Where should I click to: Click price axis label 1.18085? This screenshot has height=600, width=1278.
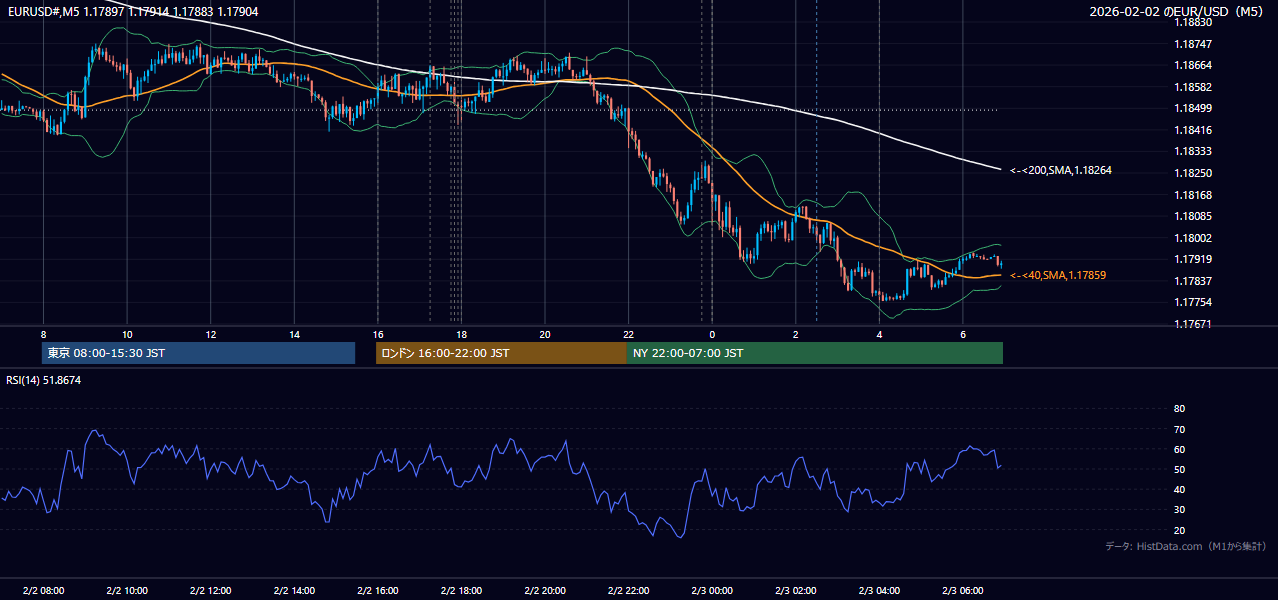tap(1193, 216)
